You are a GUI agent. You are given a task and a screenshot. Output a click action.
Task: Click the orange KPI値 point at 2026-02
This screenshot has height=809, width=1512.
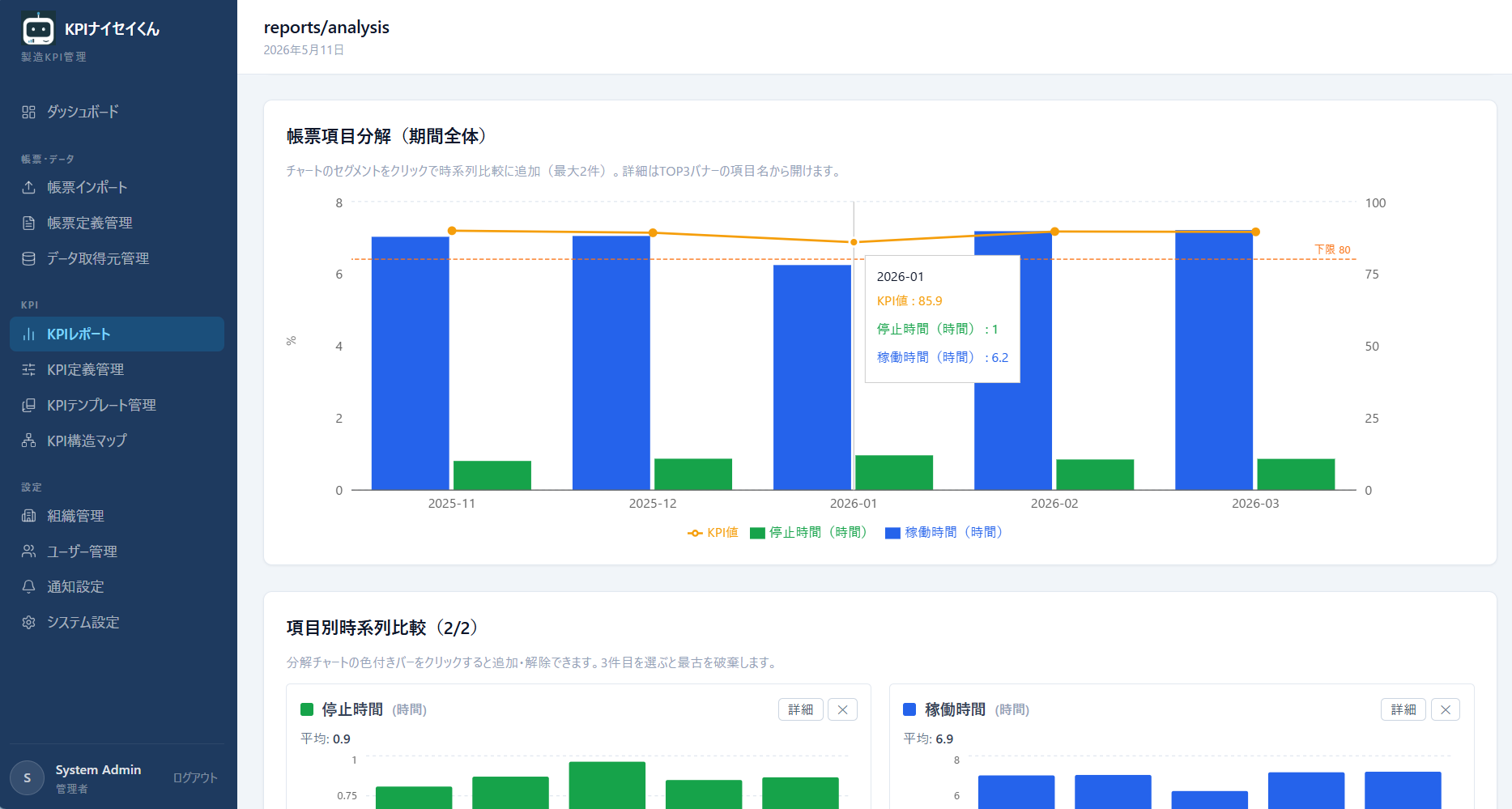tap(1054, 232)
